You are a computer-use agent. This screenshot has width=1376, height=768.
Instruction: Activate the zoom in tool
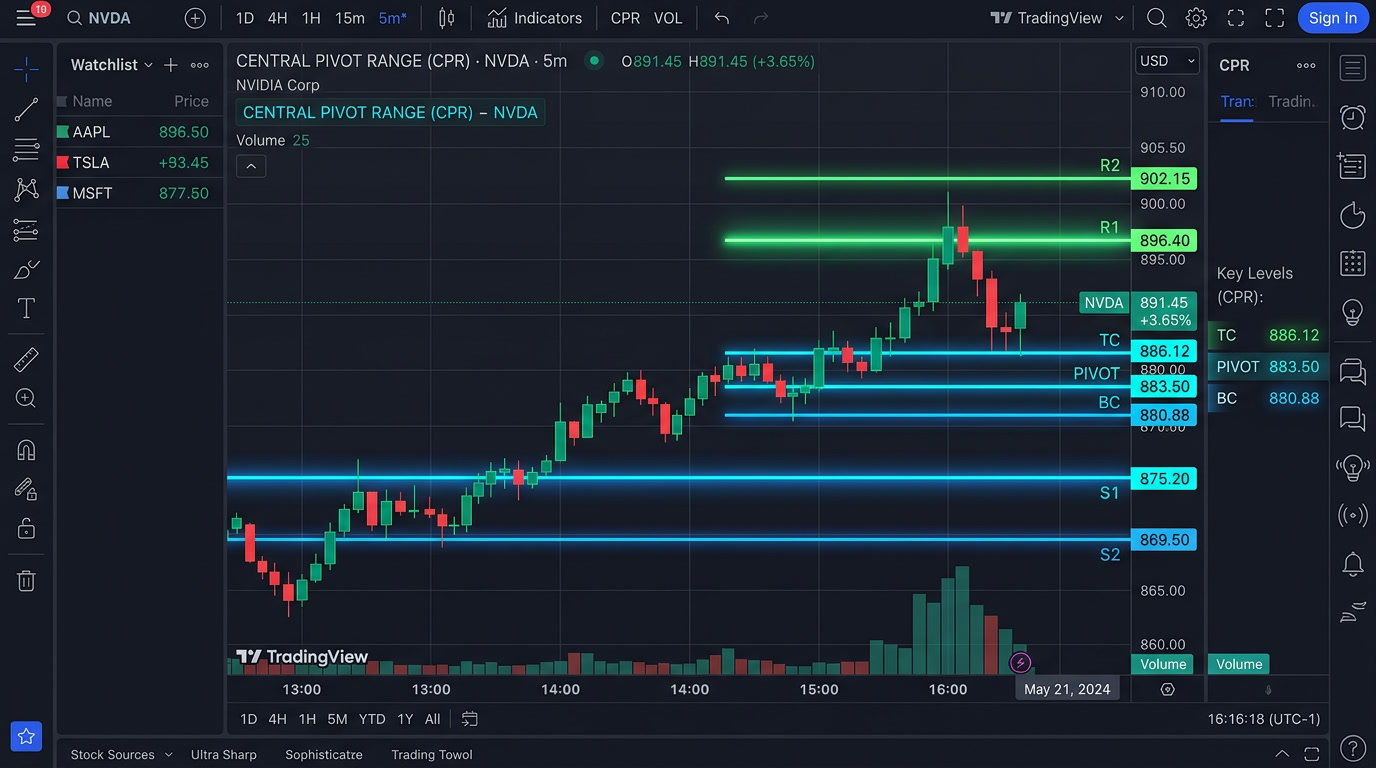(26, 398)
